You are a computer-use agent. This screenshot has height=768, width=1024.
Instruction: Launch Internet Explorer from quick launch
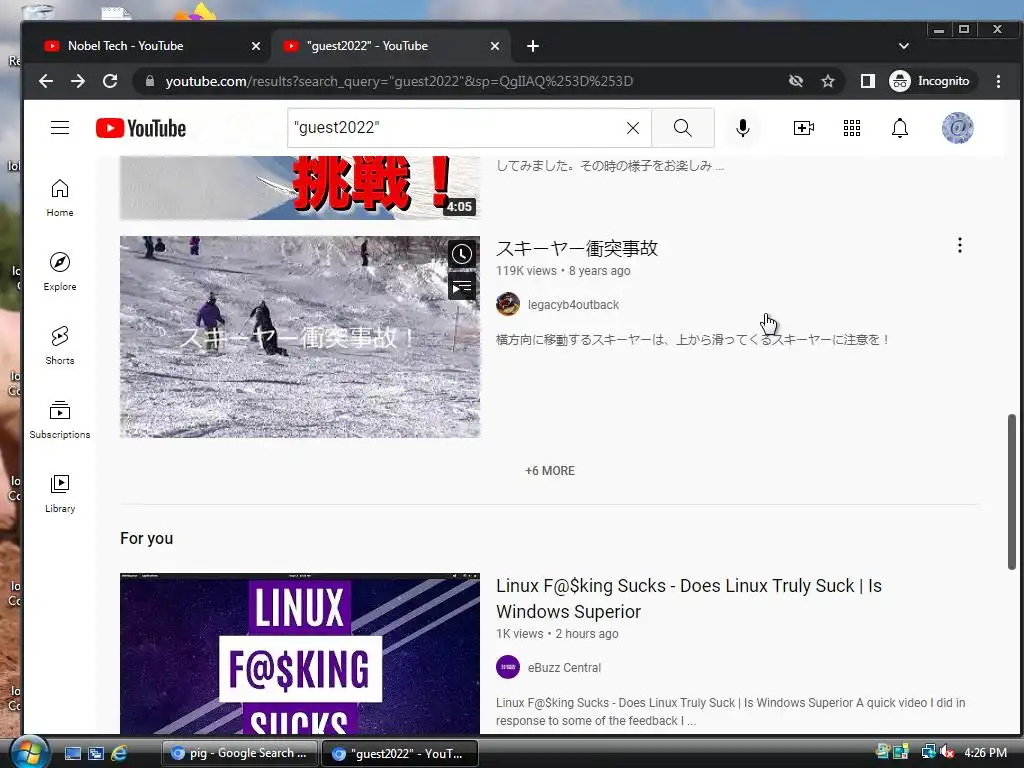119,753
